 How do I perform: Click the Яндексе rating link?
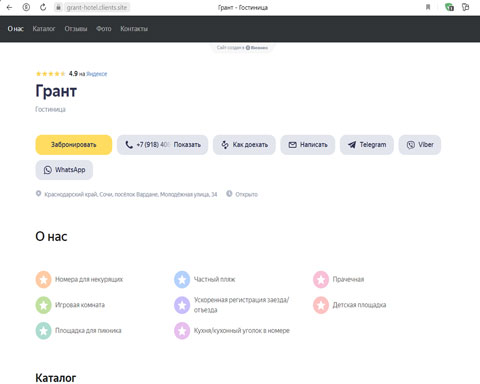tap(97, 74)
